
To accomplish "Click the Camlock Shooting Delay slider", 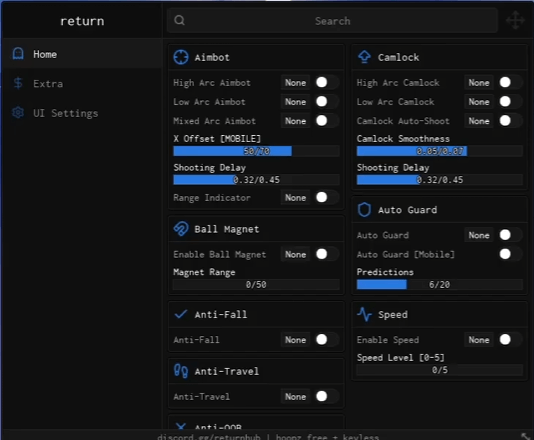I will tap(440, 179).
